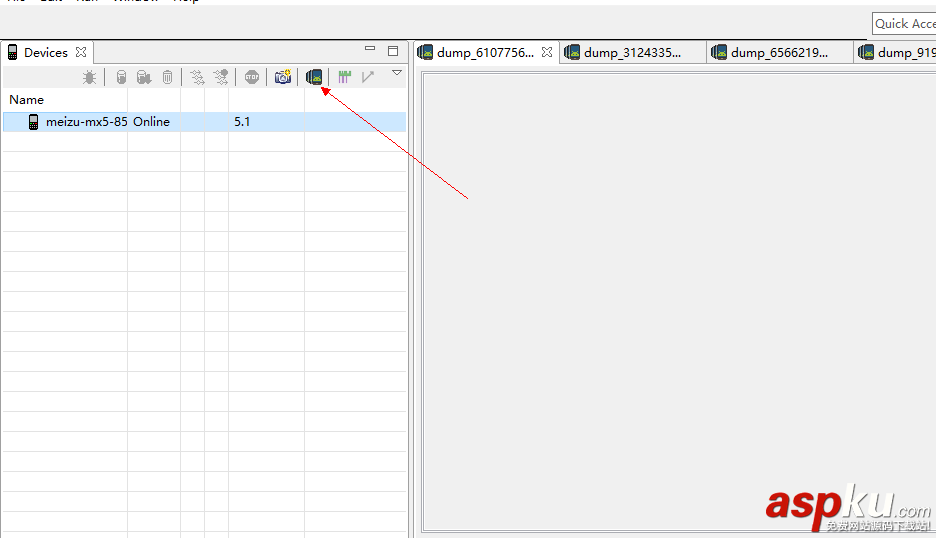
Task: Click the meizu device phone icon
Action: 33,122
